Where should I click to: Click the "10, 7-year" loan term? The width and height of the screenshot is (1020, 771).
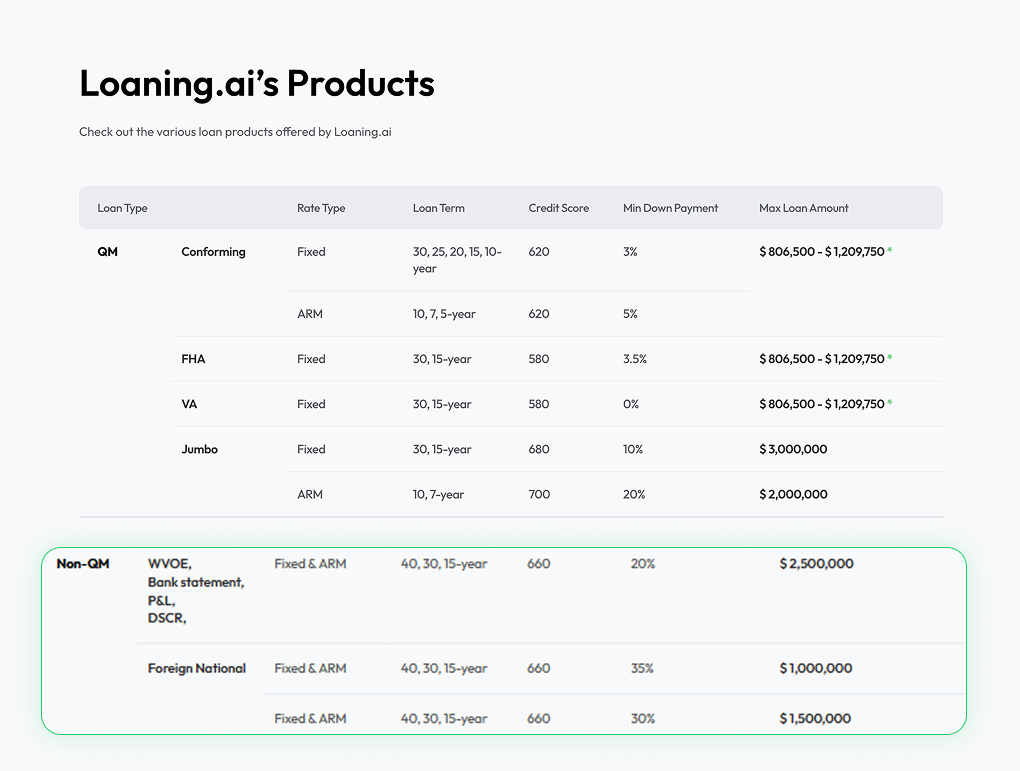coord(438,494)
